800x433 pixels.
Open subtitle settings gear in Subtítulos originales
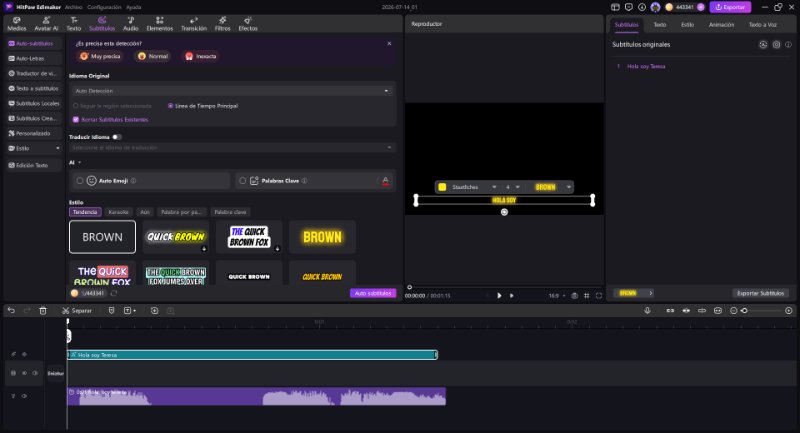click(776, 44)
